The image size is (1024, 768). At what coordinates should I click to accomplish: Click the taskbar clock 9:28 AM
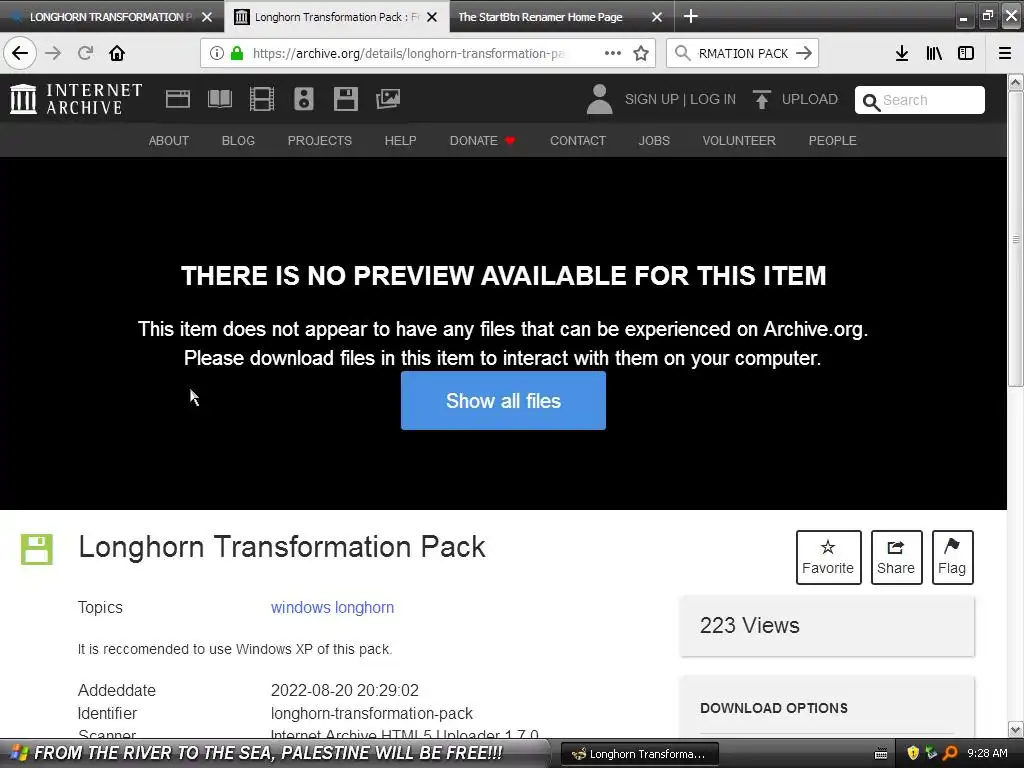click(987, 753)
